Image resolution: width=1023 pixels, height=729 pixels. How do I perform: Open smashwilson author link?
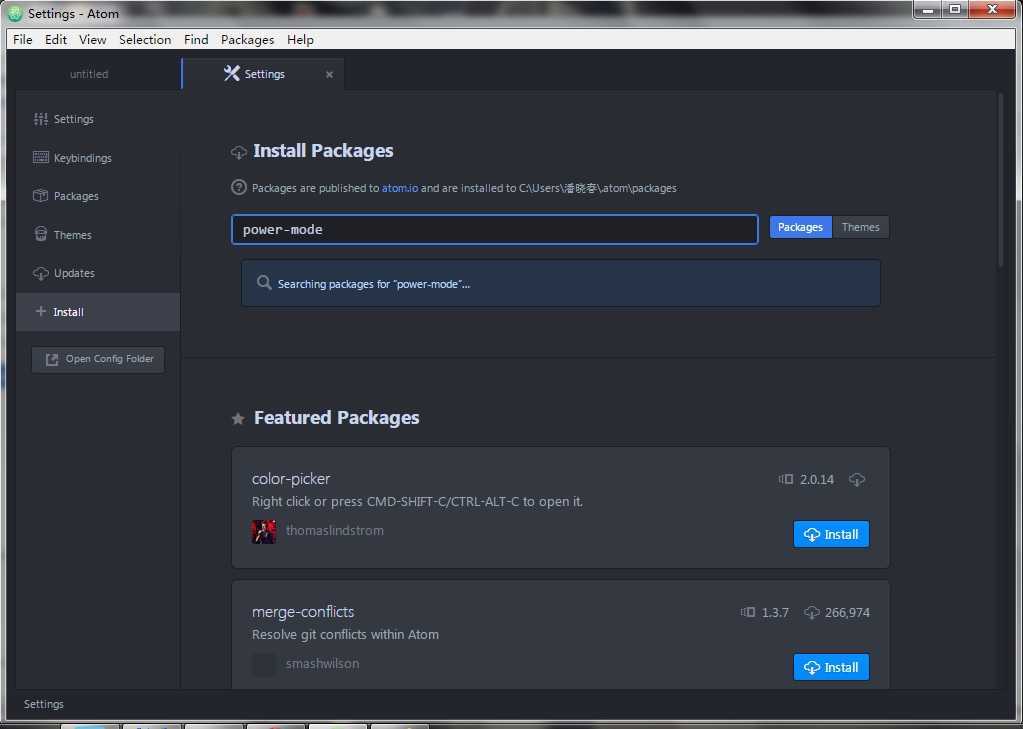point(322,664)
